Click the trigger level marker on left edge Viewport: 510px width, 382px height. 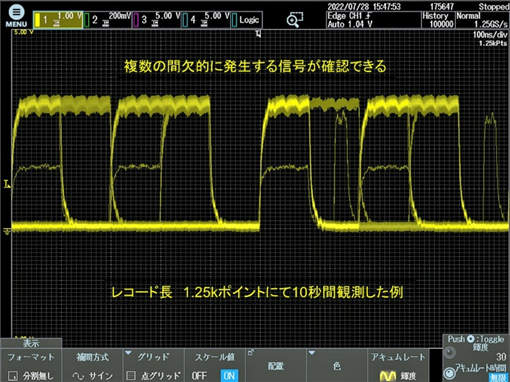(7, 184)
